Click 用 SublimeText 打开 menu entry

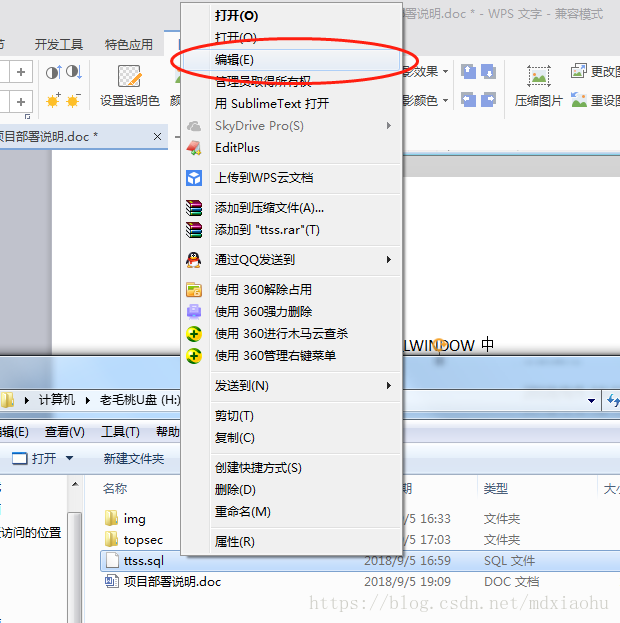(x=272, y=104)
